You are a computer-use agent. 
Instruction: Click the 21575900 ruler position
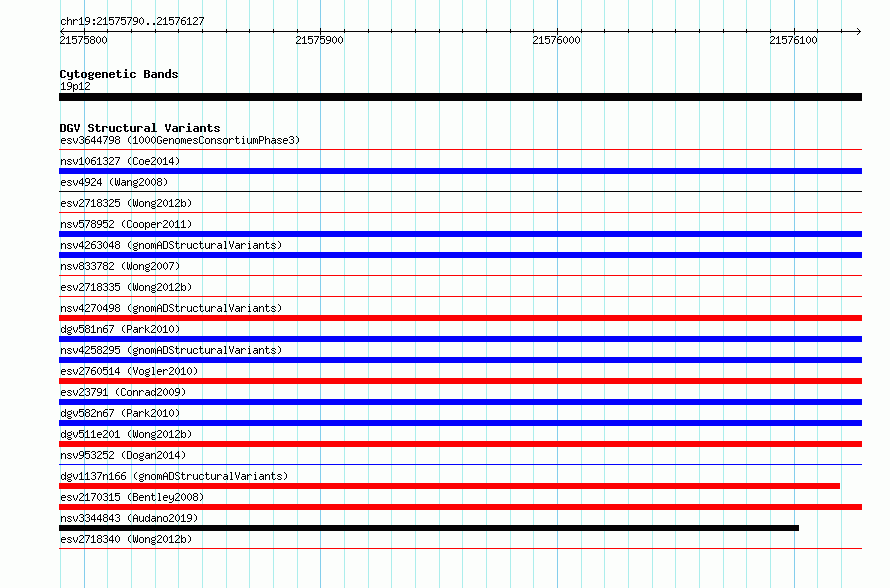tap(320, 40)
